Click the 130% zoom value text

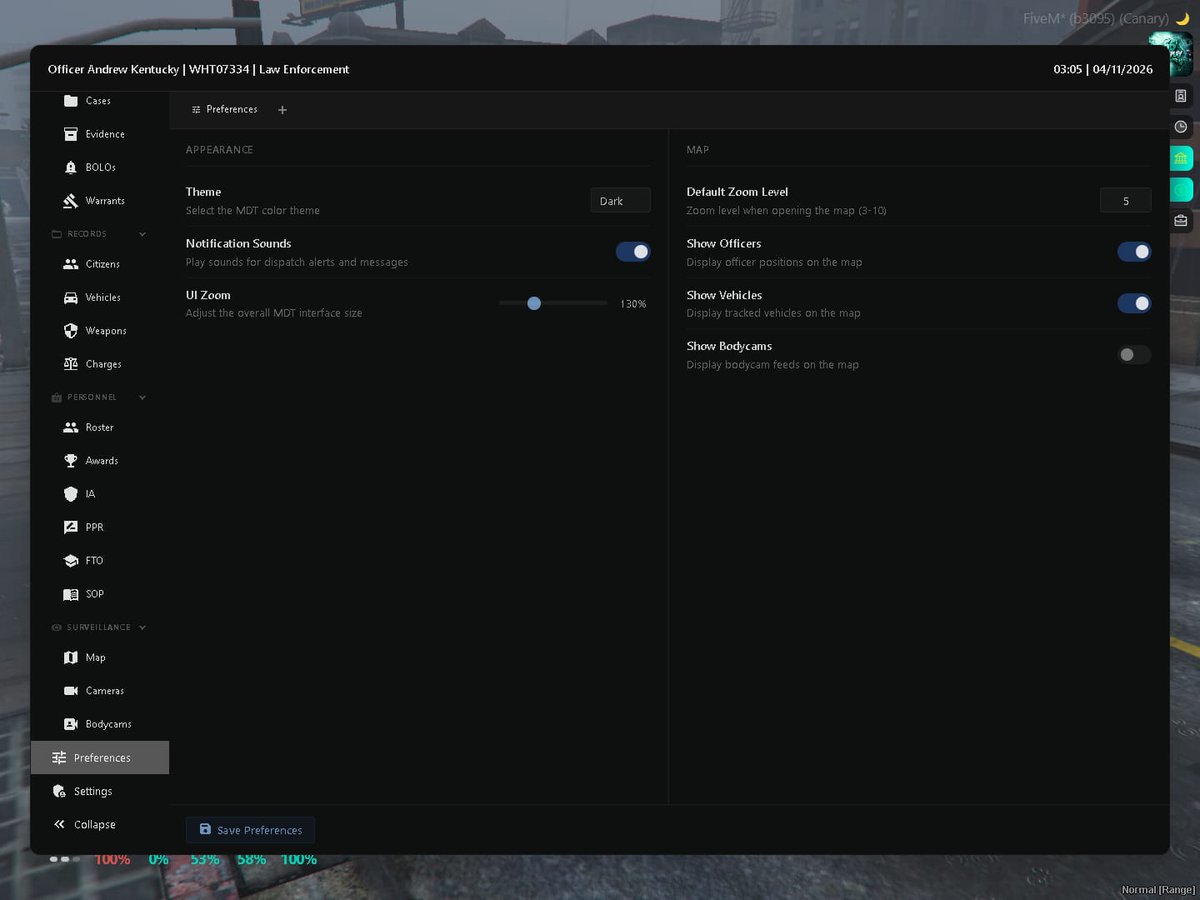click(633, 304)
